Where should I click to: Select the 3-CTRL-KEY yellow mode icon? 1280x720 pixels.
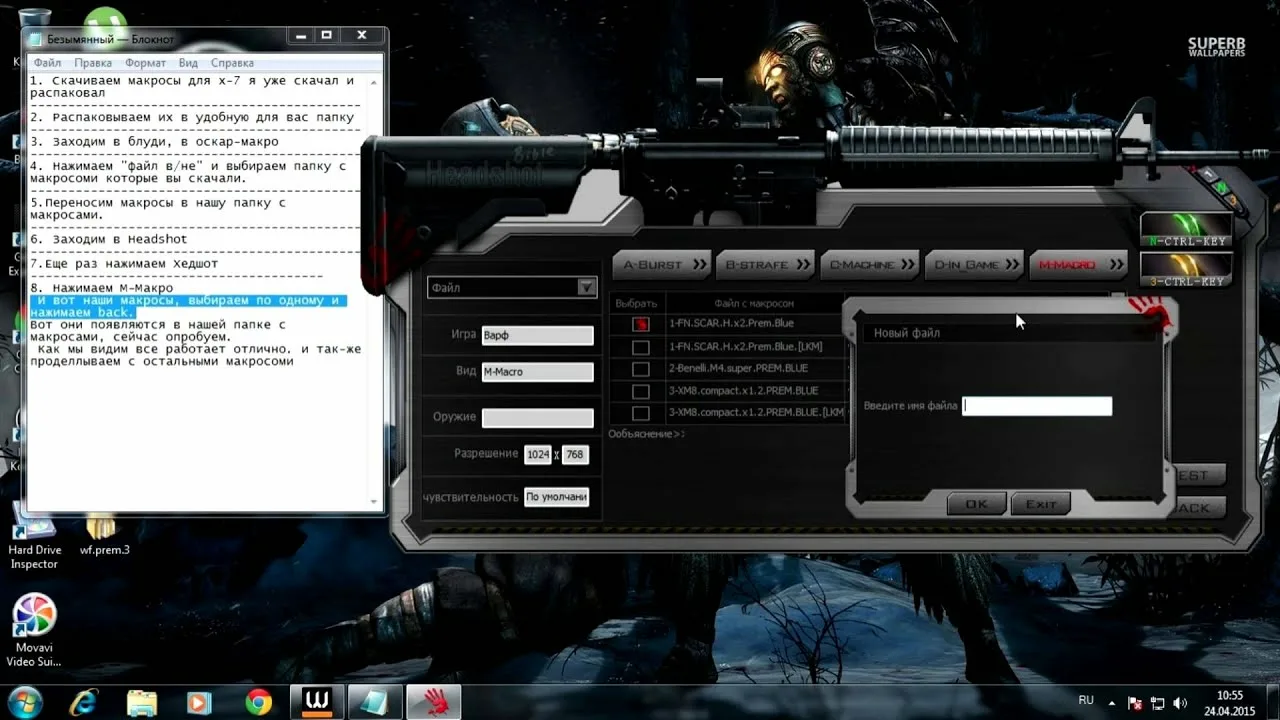[x=1186, y=269]
